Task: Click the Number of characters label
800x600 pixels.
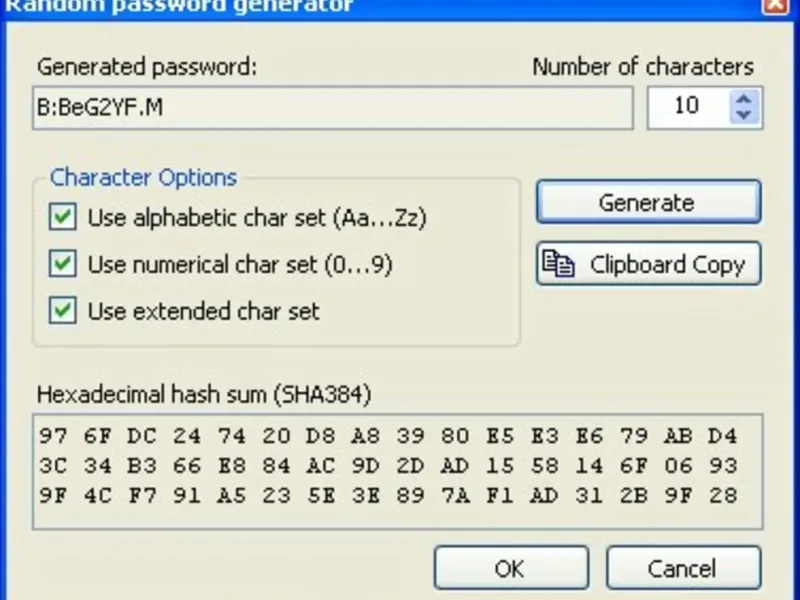Action: [x=643, y=68]
